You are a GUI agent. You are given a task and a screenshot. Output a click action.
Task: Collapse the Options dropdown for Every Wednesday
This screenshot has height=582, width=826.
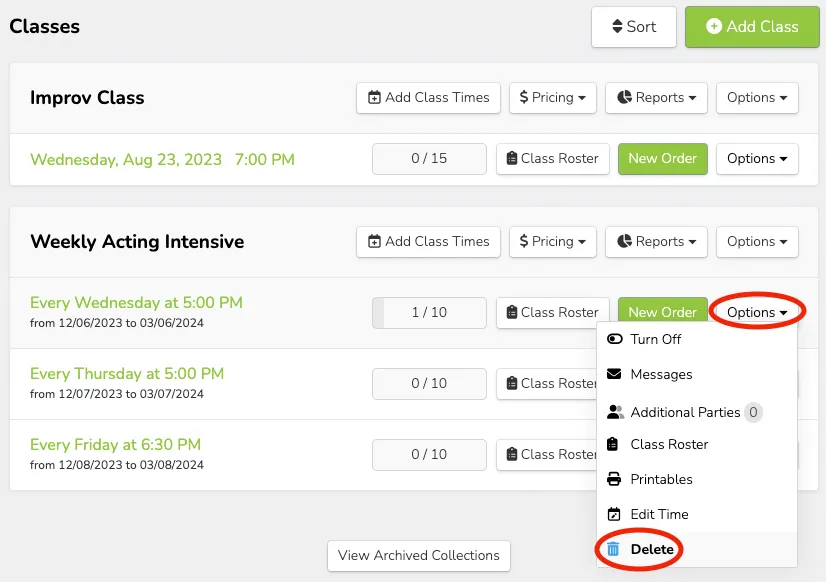click(x=757, y=313)
